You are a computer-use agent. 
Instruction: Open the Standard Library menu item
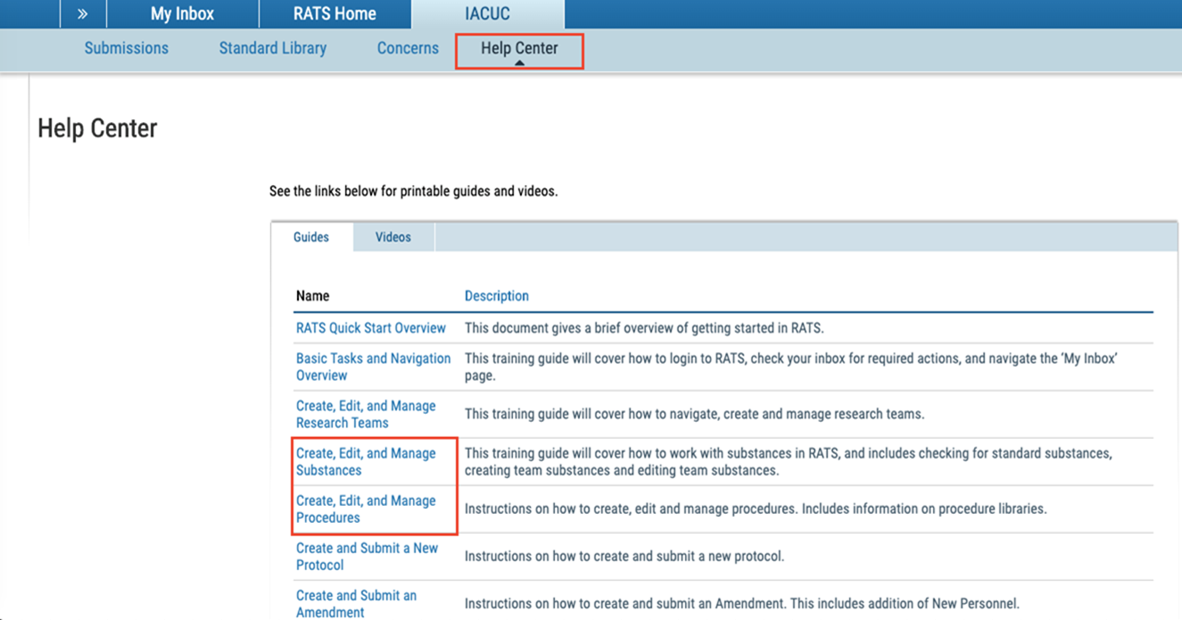[273, 48]
